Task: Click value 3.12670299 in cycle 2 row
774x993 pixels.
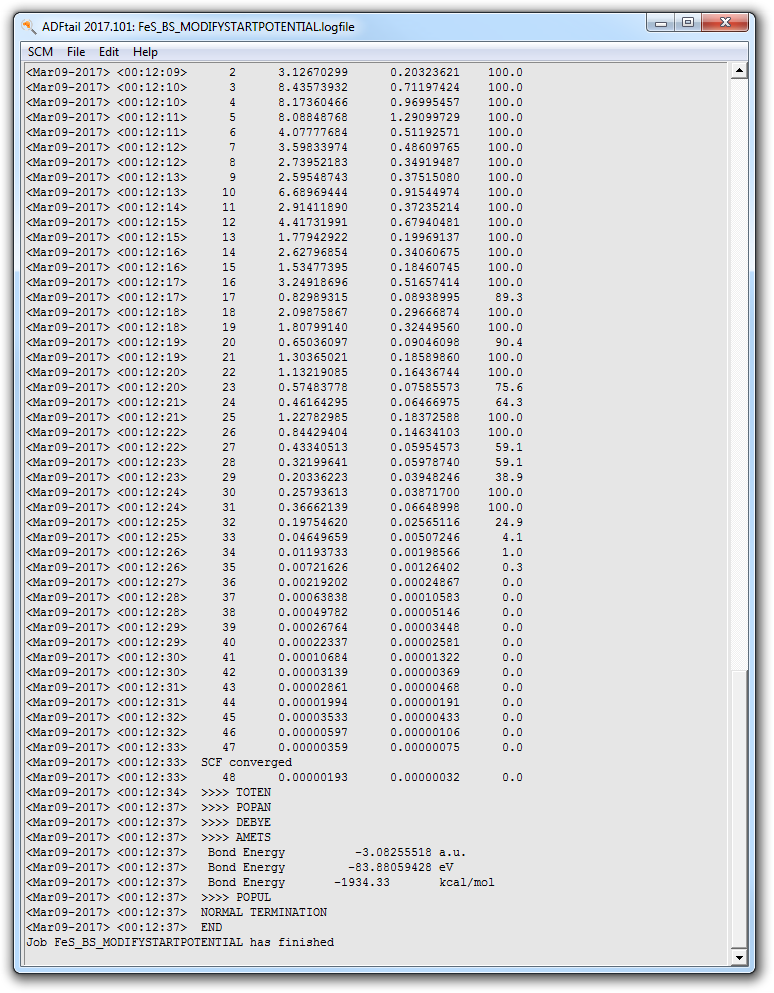Action: pos(313,72)
